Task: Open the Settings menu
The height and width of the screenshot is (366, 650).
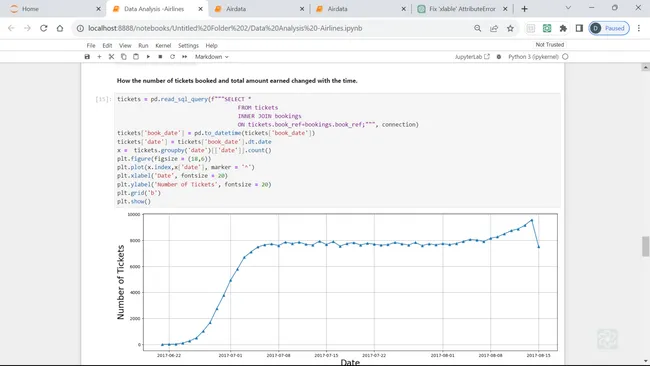Action: pyautogui.click(x=188, y=46)
